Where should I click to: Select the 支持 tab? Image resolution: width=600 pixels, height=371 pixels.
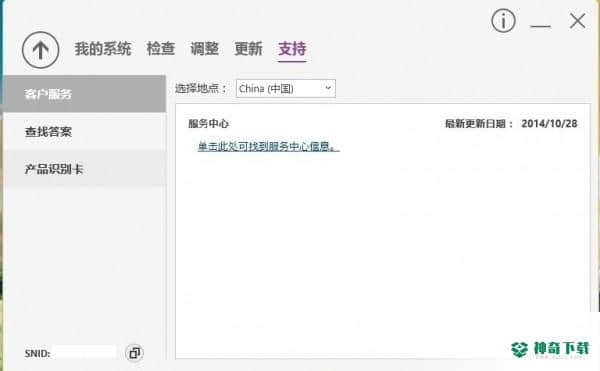coord(292,49)
